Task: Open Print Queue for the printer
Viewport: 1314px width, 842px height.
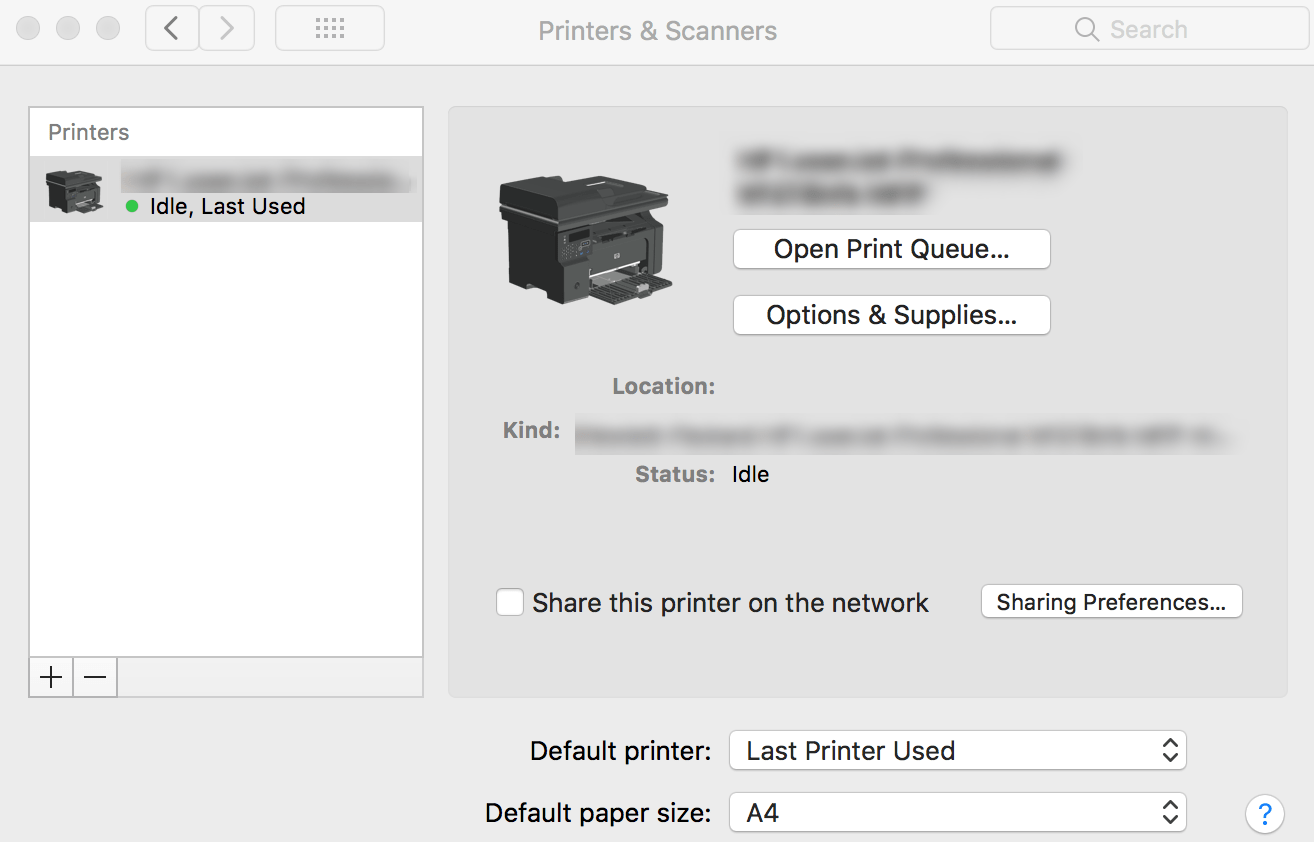Action: coord(890,249)
